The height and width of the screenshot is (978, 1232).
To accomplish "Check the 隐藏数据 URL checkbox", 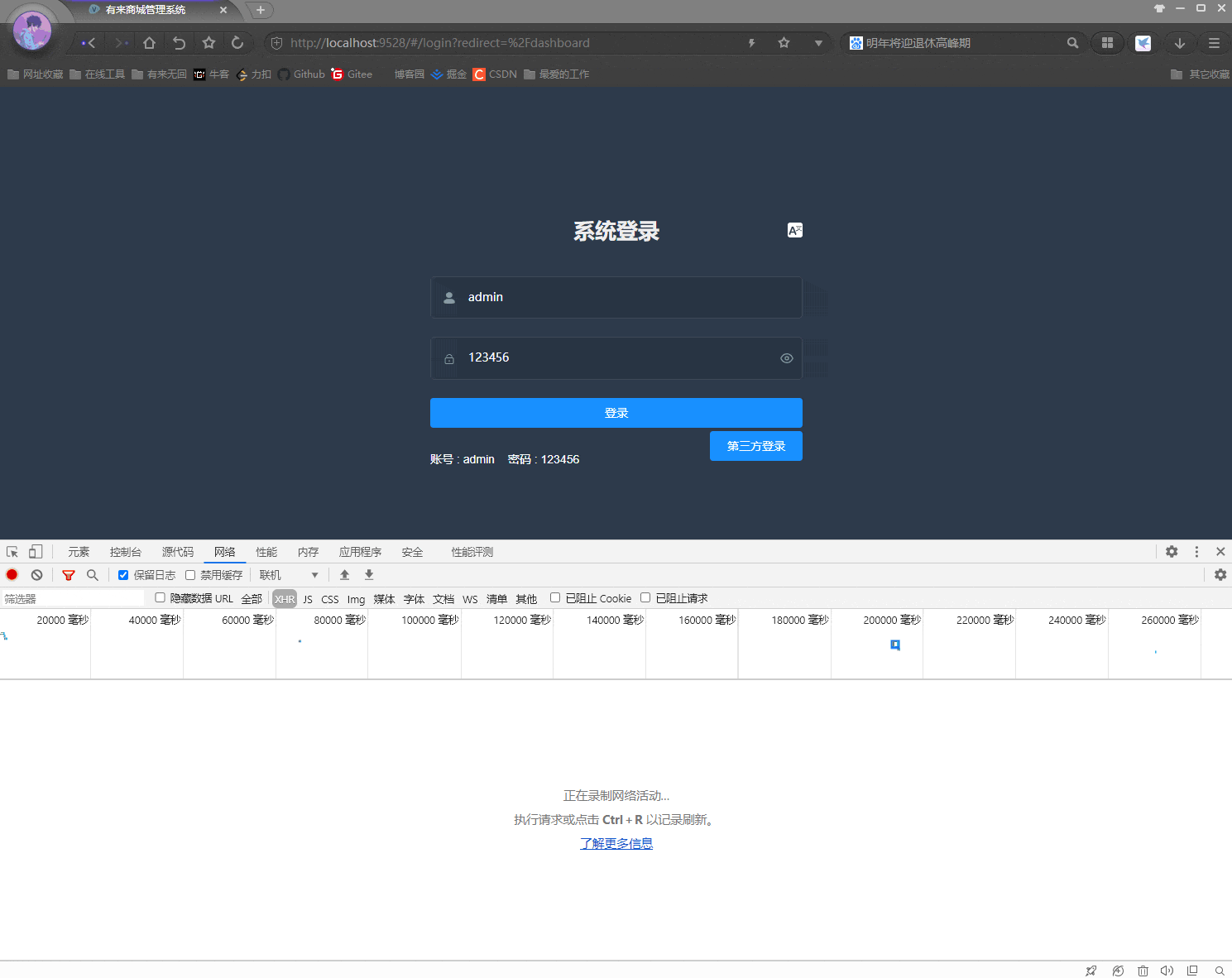I will 161,597.
